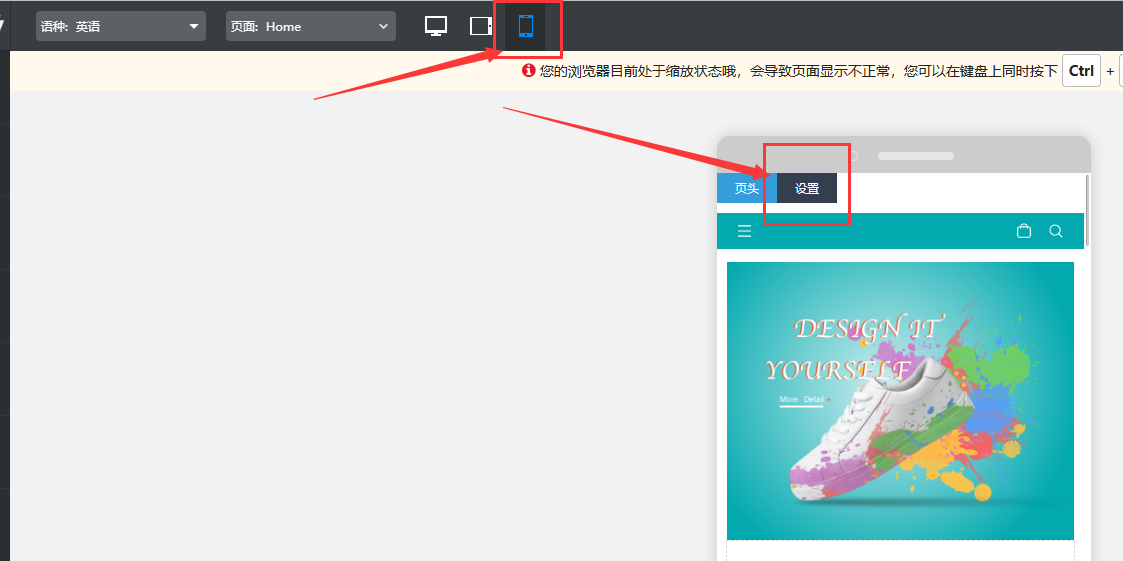Select the 页头 tab
Image resolution: width=1123 pixels, height=561 pixels.
pyautogui.click(x=746, y=188)
